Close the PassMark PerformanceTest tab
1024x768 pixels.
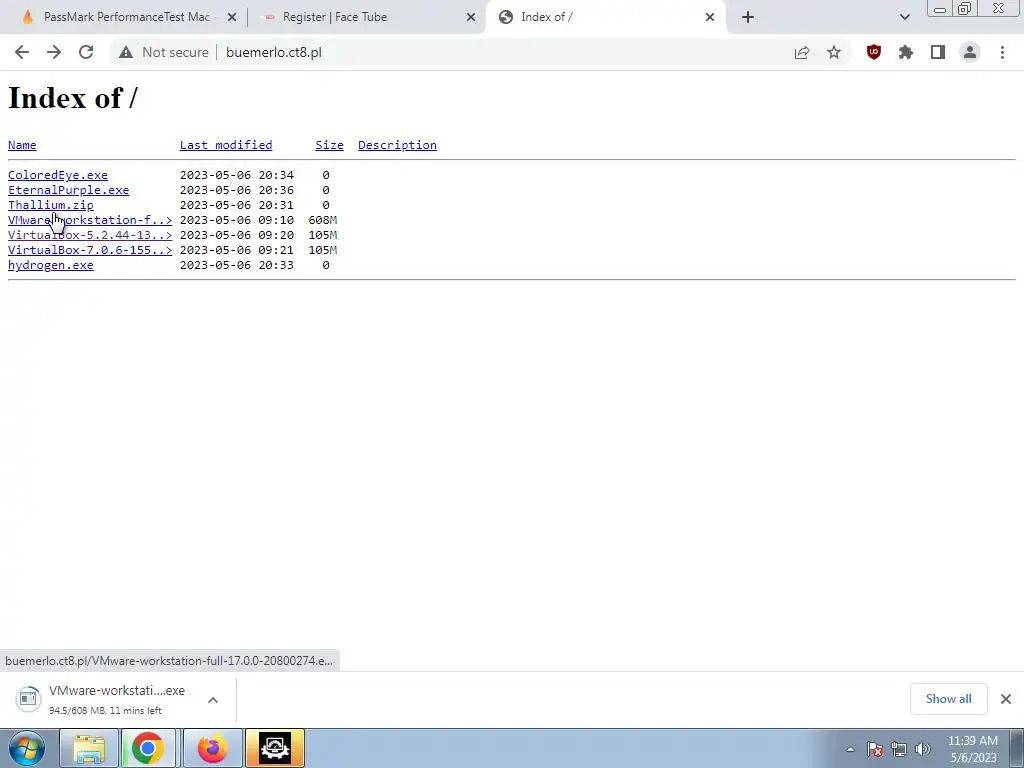tap(232, 17)
